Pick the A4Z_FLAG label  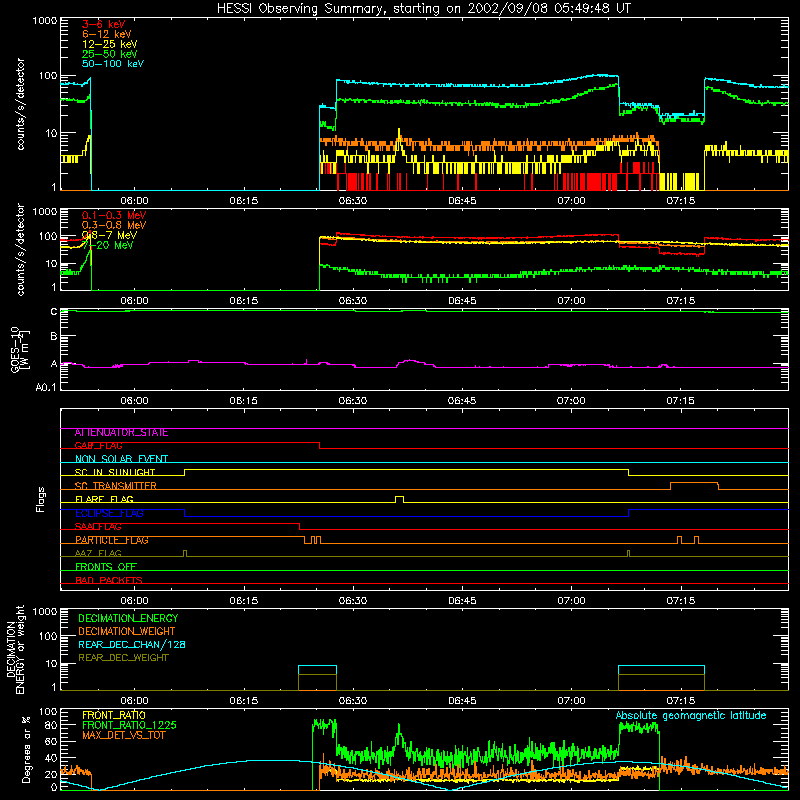(x=98, y=553)
